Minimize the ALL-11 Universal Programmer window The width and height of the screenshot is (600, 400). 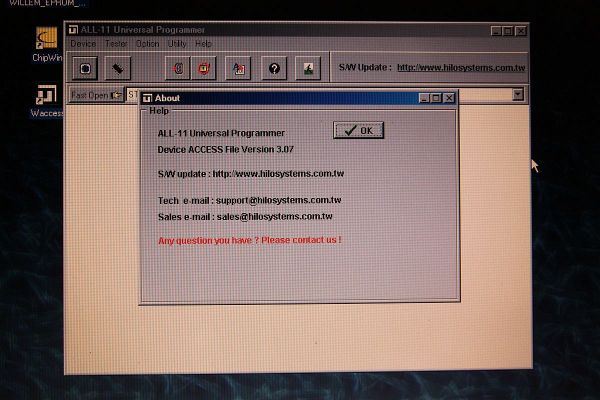[x=496, y=31]
